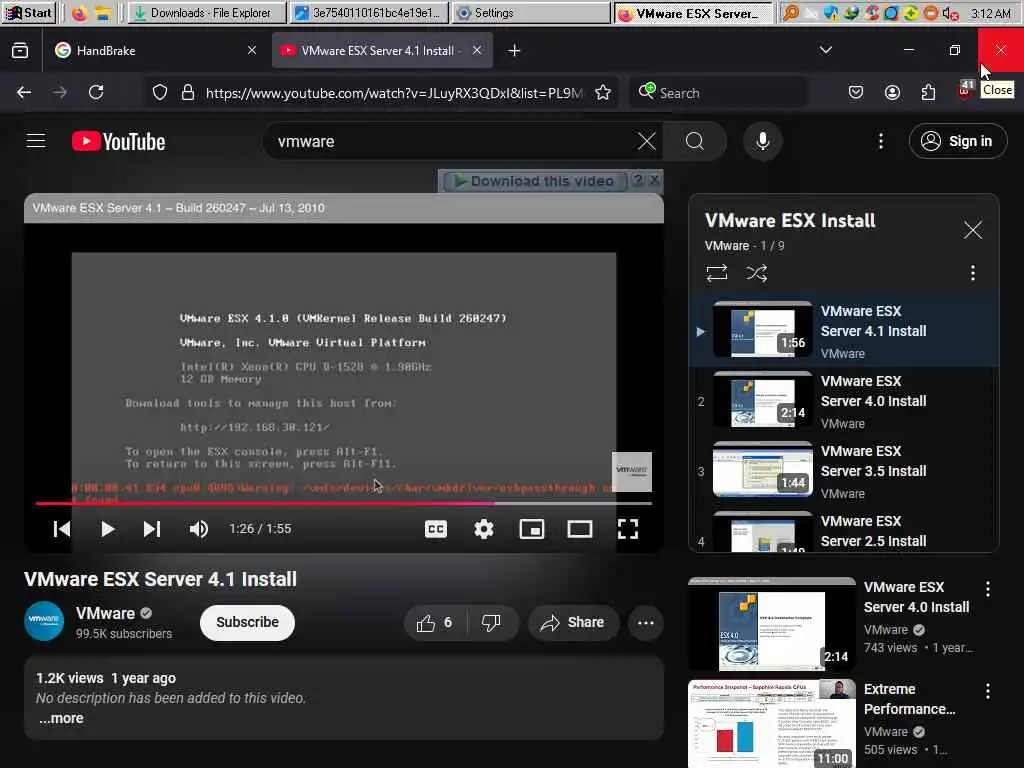View site security padlock info
This screenshot has width=1024, height=768.
tap(188, 93)
